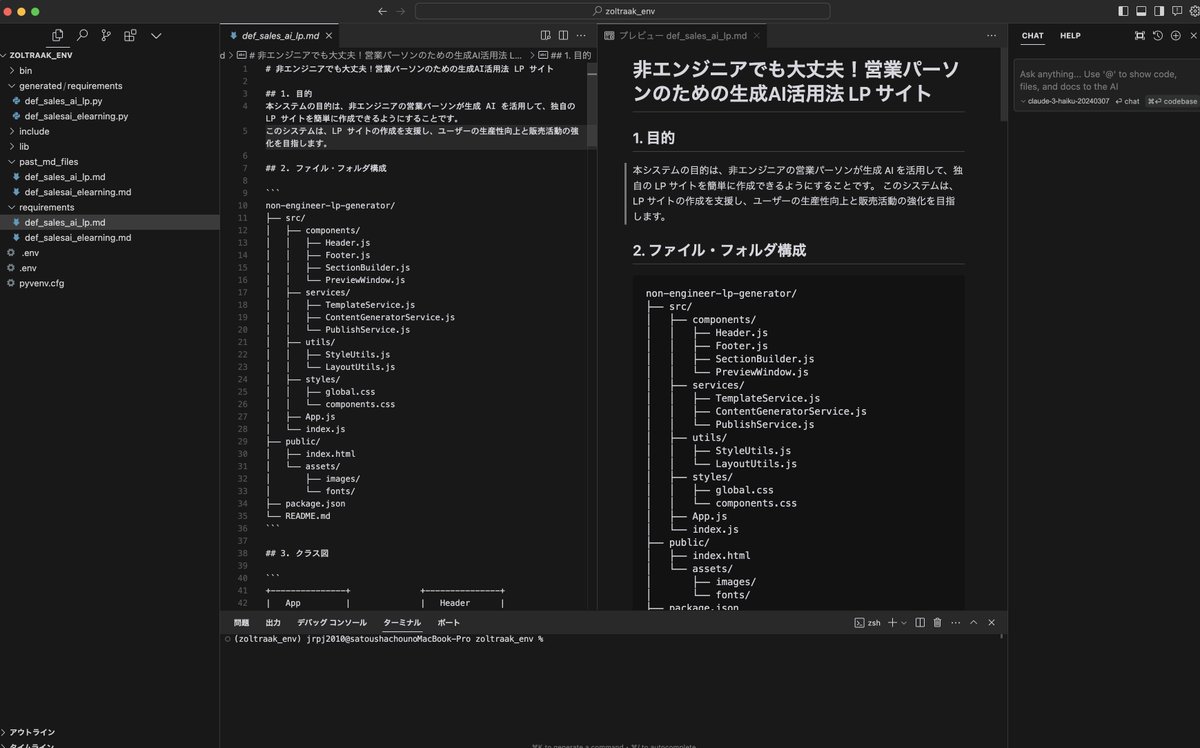The height and width of the screenshot is (748, 1200).
Task: Open the feedback icon in title bar
Action: click(x=1177, y=11)
